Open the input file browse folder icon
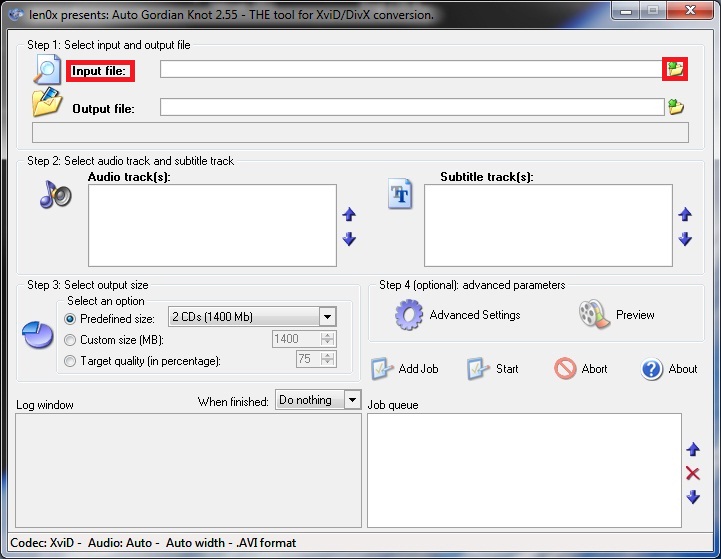This screenshot has height=559, width=721. point(675,69)
